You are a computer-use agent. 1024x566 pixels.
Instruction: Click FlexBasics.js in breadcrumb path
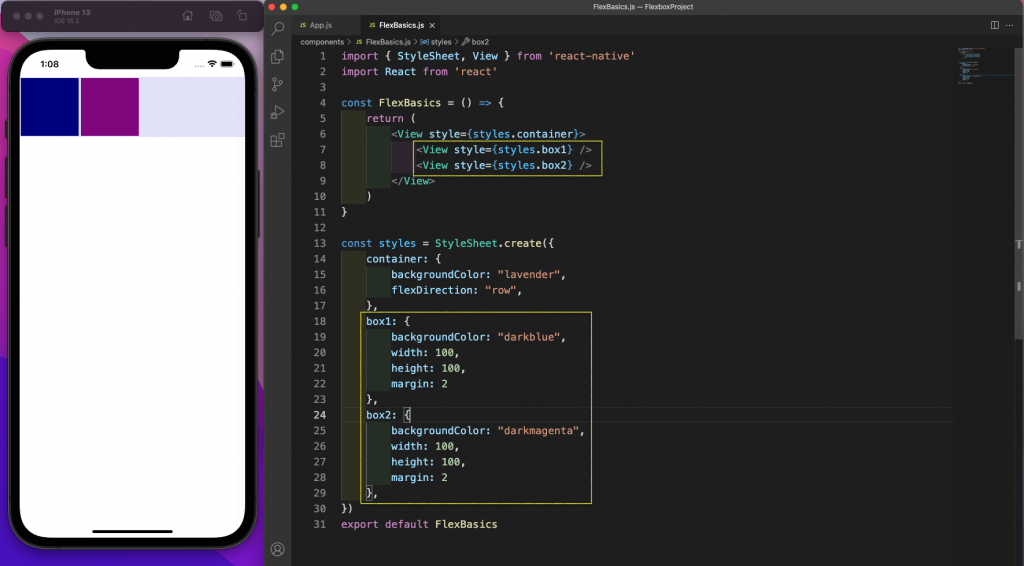pos(388,42)
